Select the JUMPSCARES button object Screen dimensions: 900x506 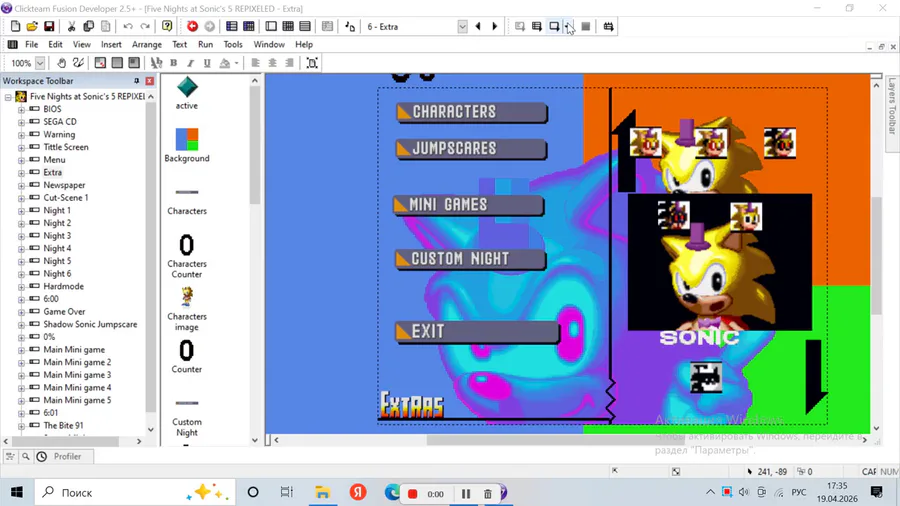471,149
